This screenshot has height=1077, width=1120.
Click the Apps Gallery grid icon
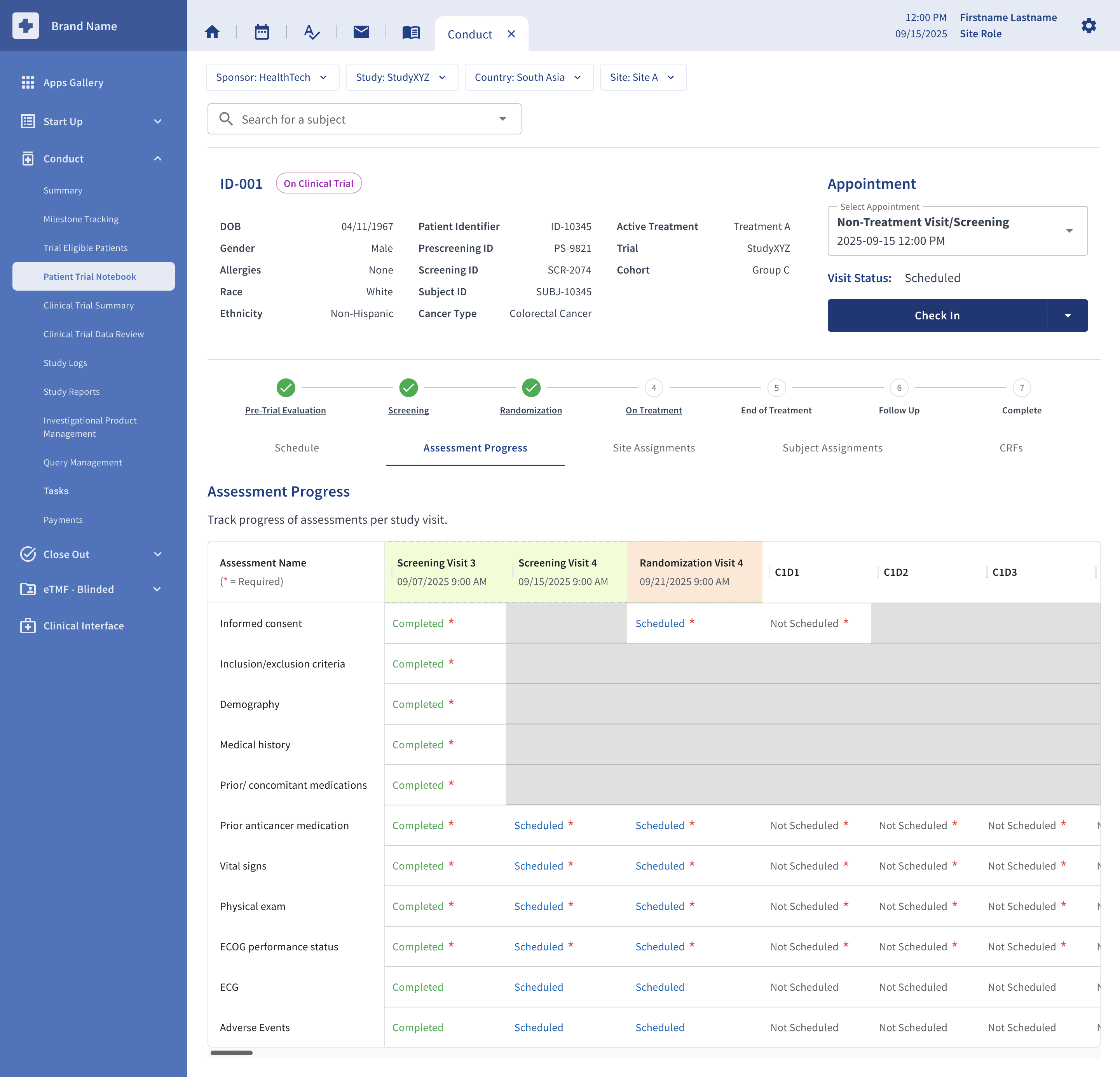click(x=28, y=82)
